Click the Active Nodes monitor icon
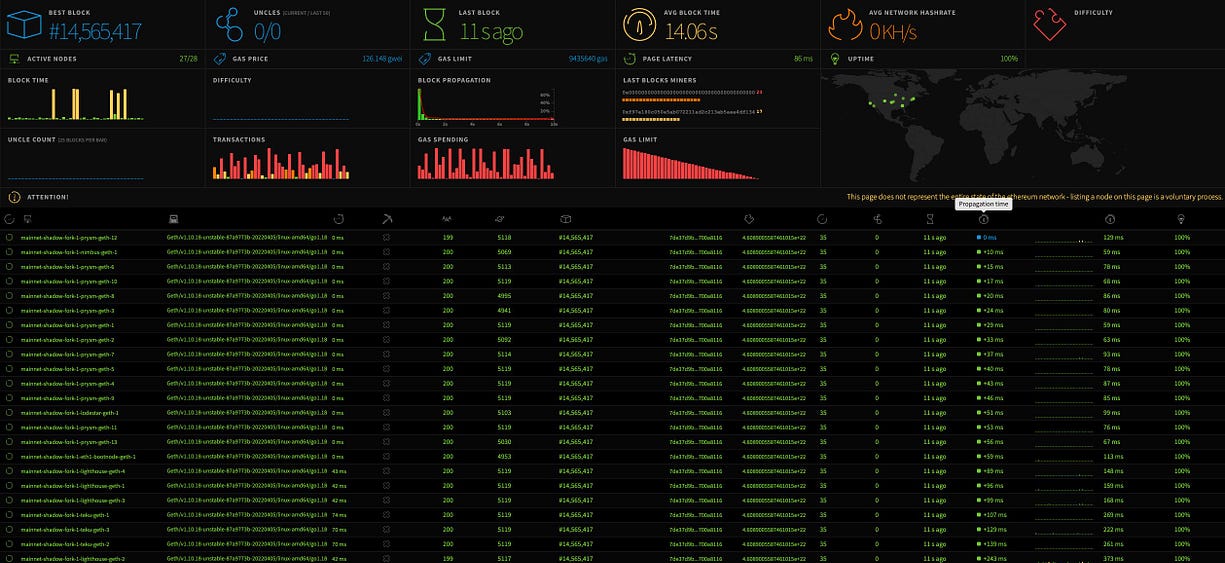Viewport: 1225px width, 563px height. [13, 59]
